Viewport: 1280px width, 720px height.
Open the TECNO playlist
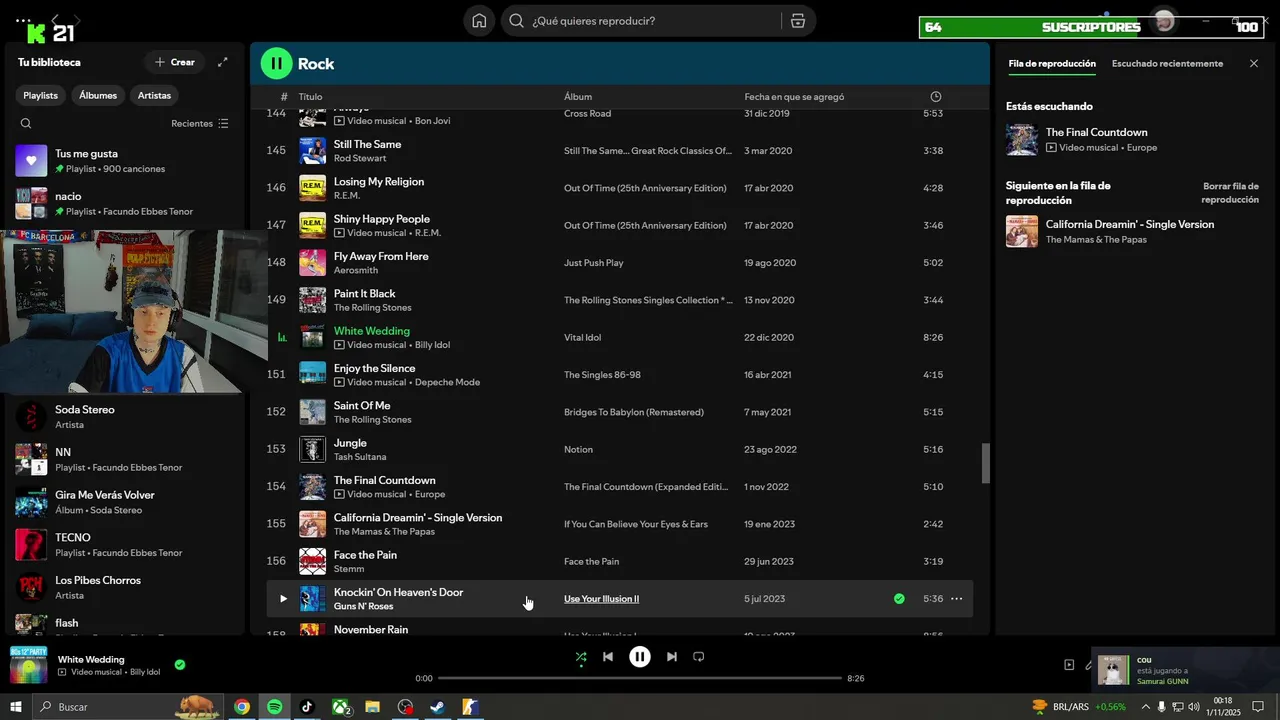coord(125,545)
